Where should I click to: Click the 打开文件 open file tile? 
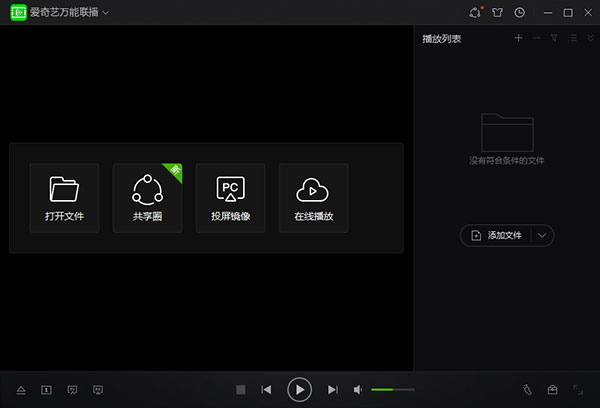(x=64, y=198)
